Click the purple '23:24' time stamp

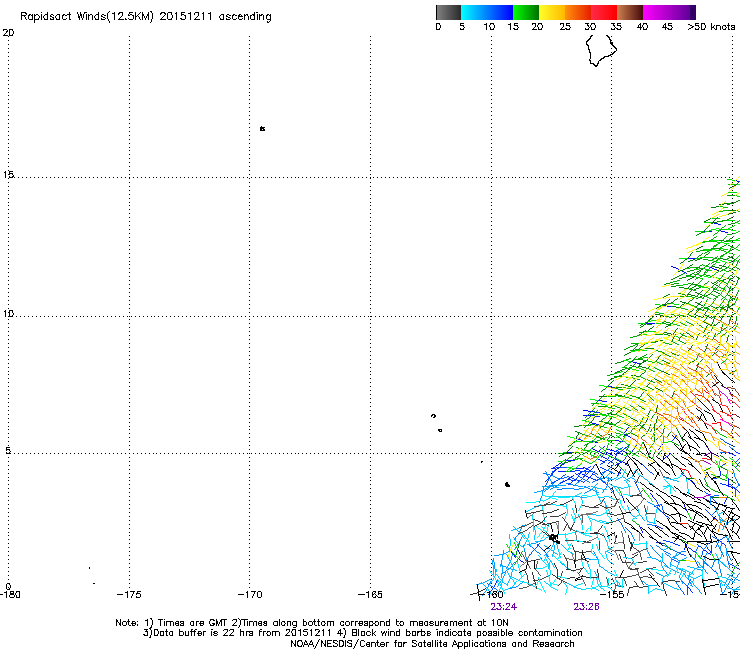[x=504, y=607]
